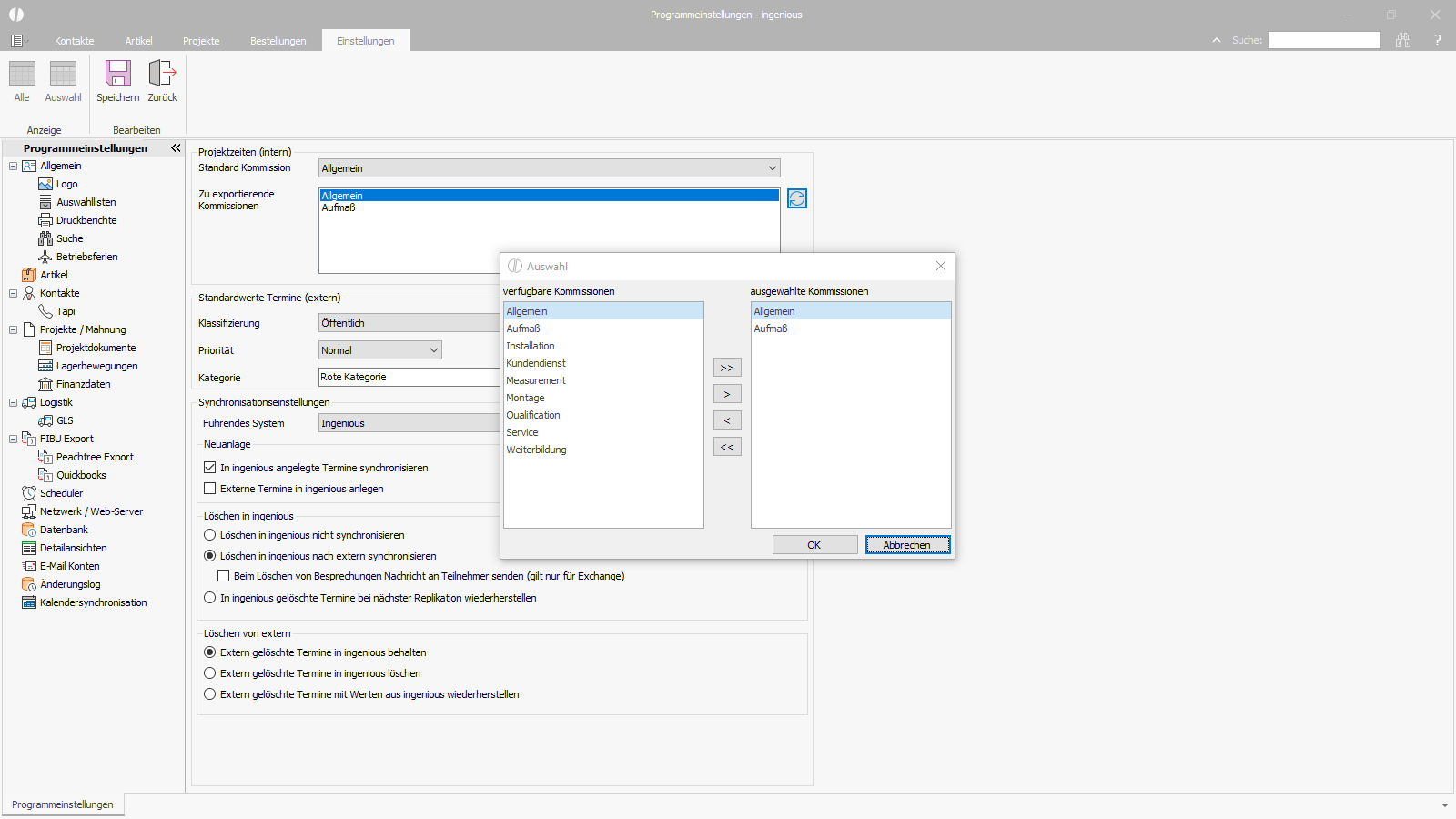The width and height of the screenshot is (1456, 819).
Task: Switch to the Bestellungen tab
Action: pyautogui.click(x=278, y=41)
